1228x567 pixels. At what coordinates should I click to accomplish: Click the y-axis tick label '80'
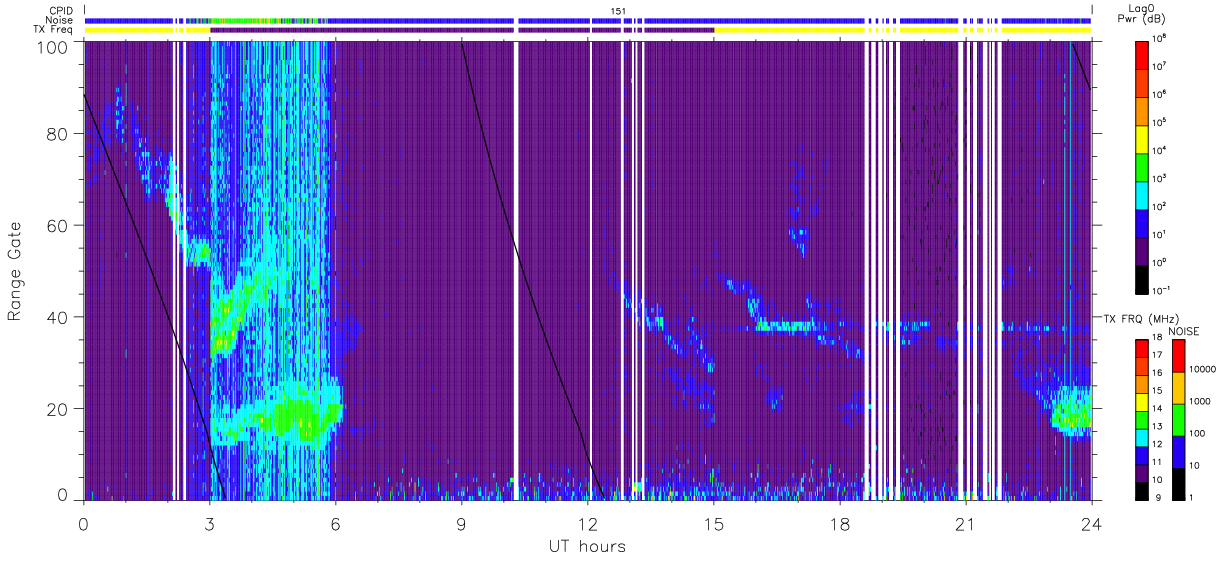(59, 133)
